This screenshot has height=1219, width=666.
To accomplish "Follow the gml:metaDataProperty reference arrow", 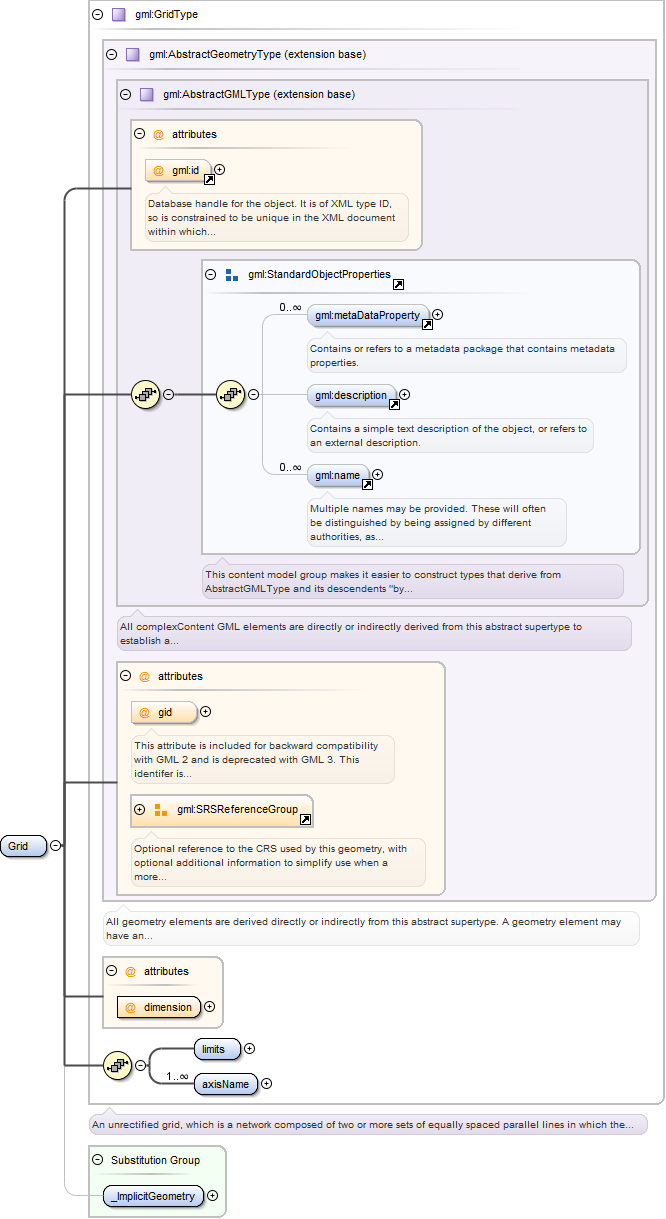I will tap(427, 325).
